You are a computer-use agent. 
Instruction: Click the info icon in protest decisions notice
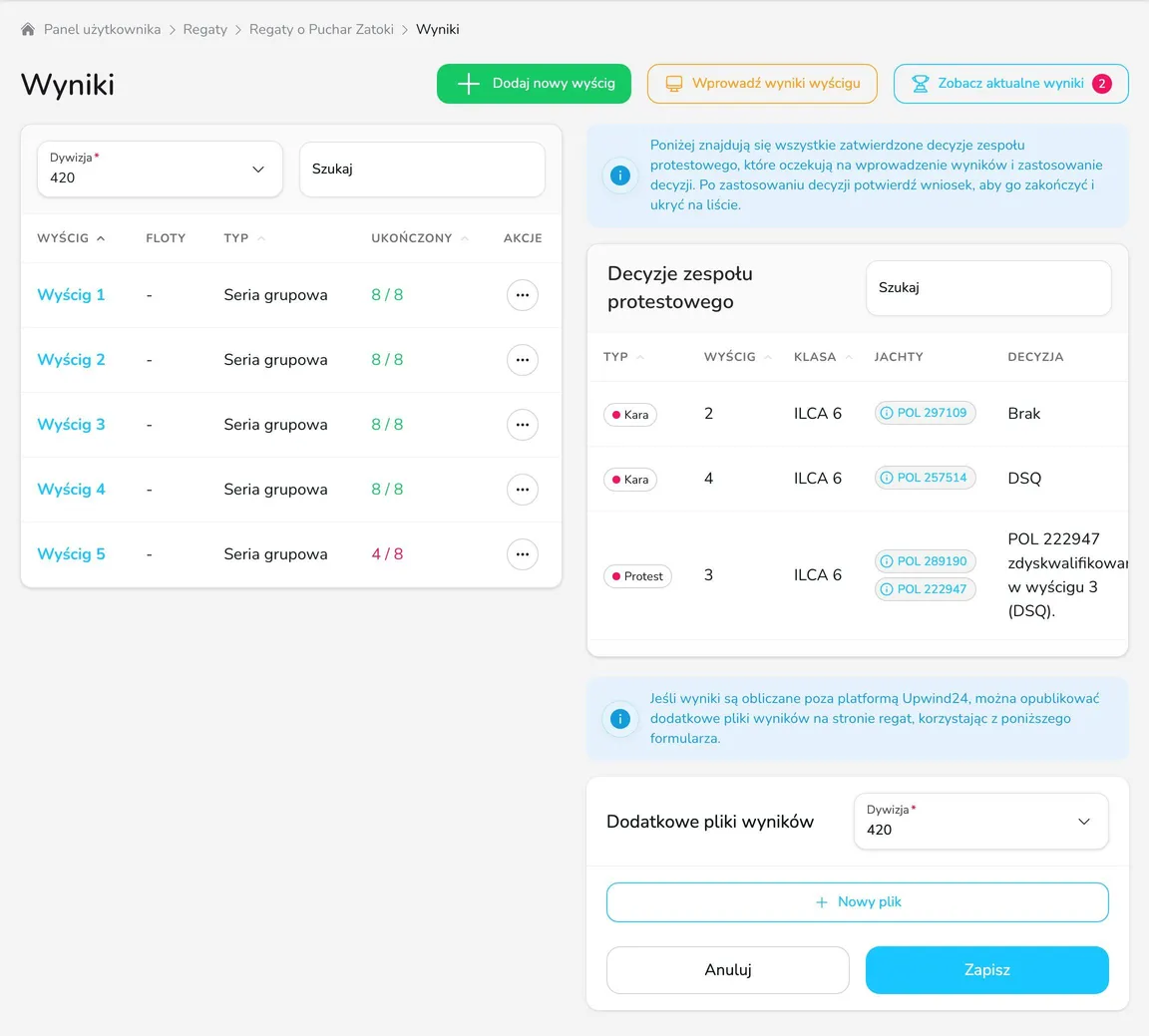pyautogui.click(x=620, y=175)
